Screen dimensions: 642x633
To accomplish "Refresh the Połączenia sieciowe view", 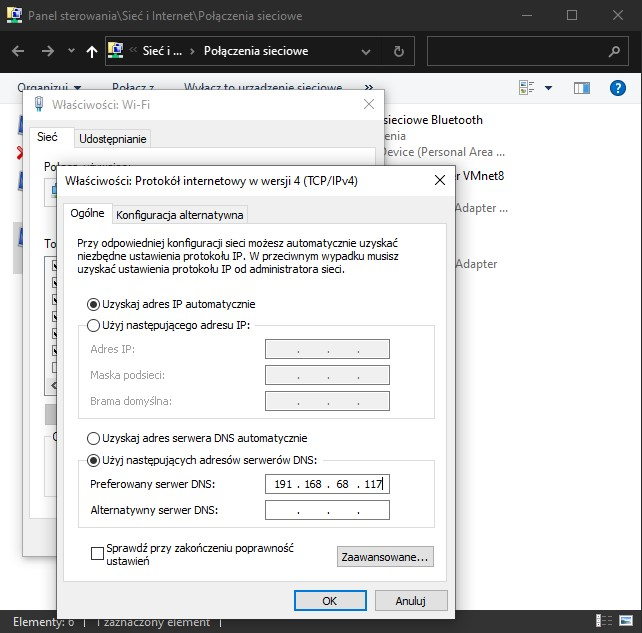I will pyautogui.click(x=398, y=51).
